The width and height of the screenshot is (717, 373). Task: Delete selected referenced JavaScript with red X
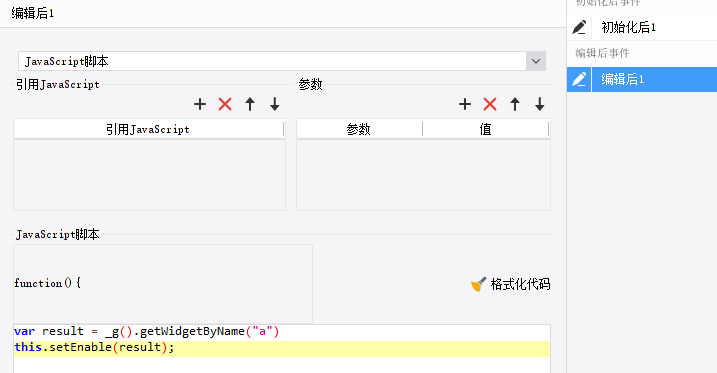click(225, 104)
